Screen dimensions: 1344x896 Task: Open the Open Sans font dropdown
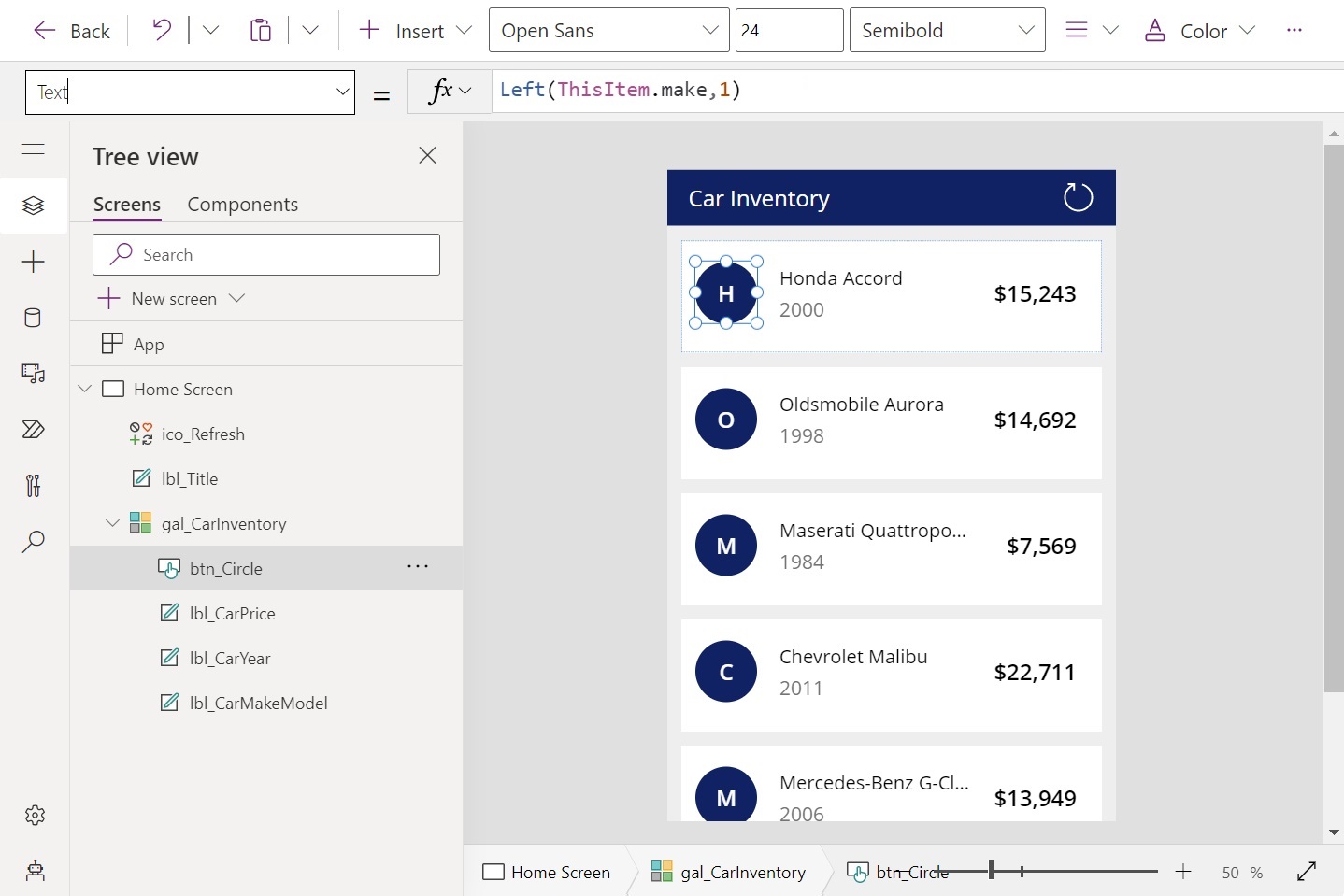(608, 31)
